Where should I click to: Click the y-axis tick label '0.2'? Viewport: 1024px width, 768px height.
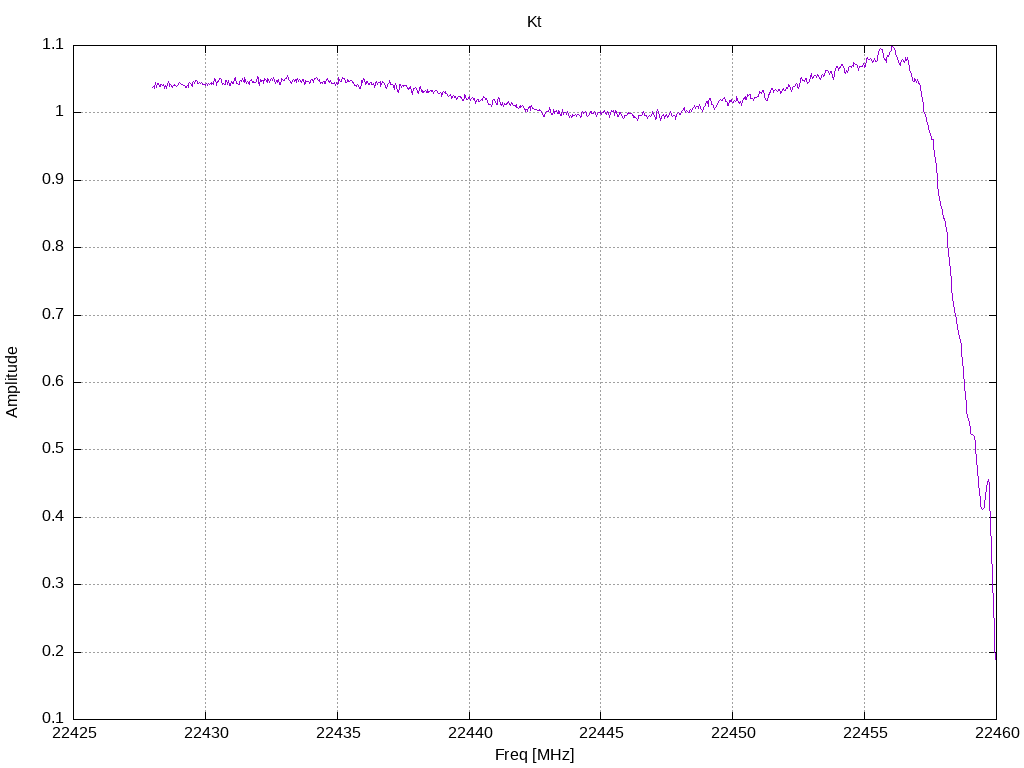coord(53,652)
